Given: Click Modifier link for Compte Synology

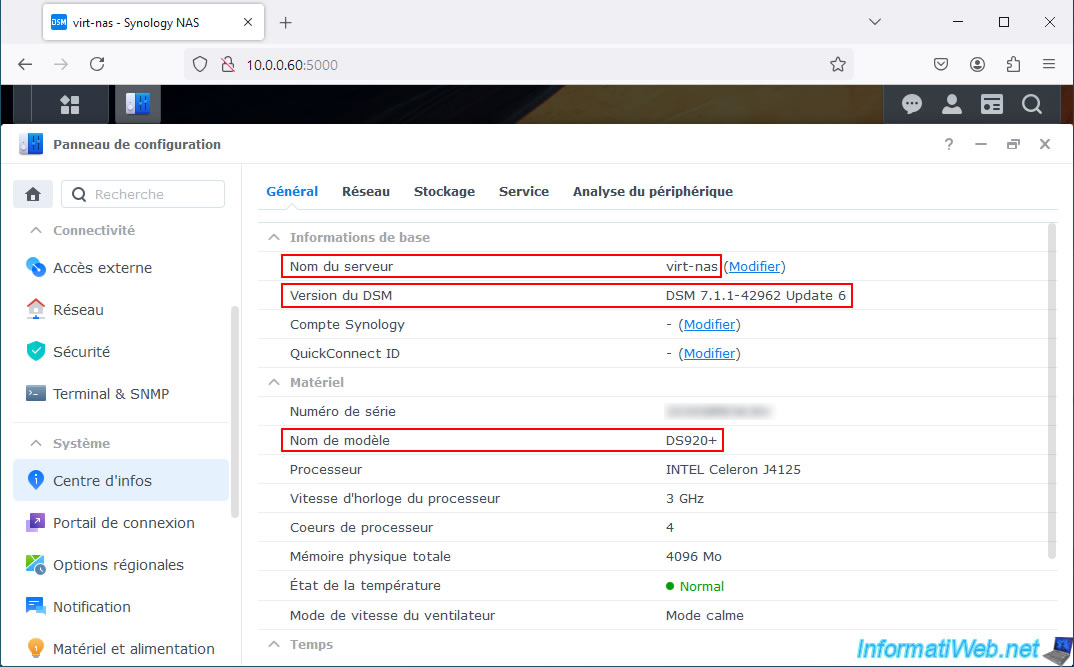Looking at the screenshot, I should [709, 325].
